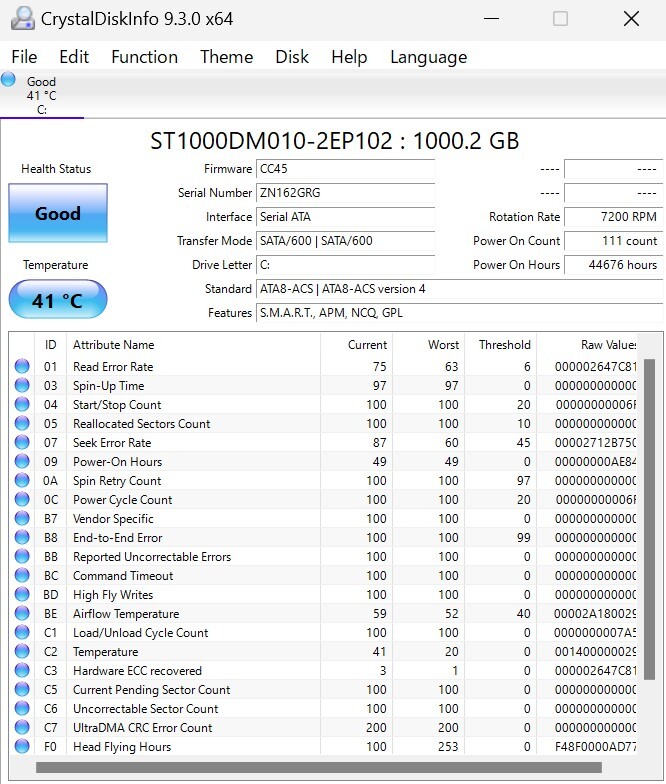Image resolution: width=666 pixels, height=784 pixels.
Task: Open the Theme menu
Action: coord(226,56)
